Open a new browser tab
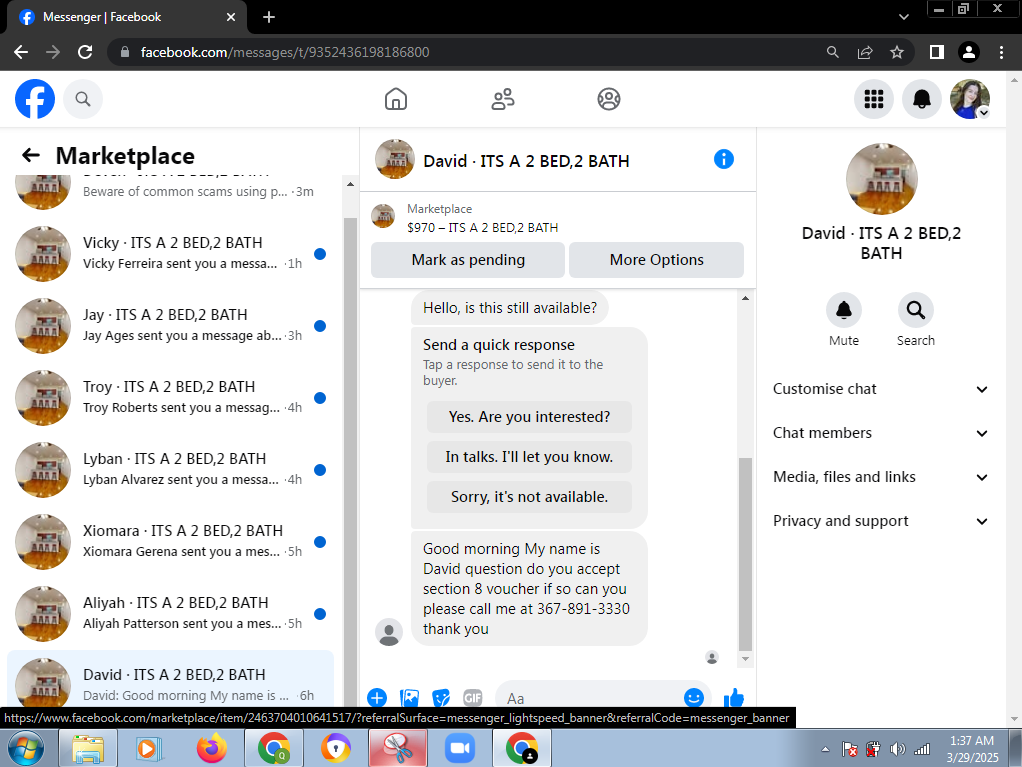 tap(269, 17)
